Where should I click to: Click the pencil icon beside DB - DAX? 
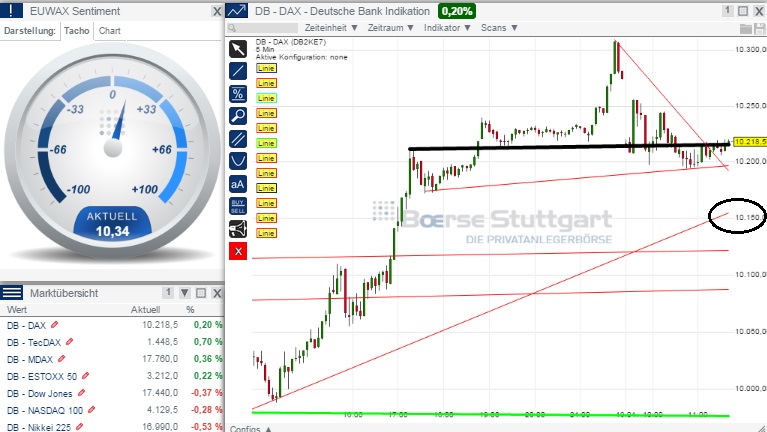pos(54,324)
